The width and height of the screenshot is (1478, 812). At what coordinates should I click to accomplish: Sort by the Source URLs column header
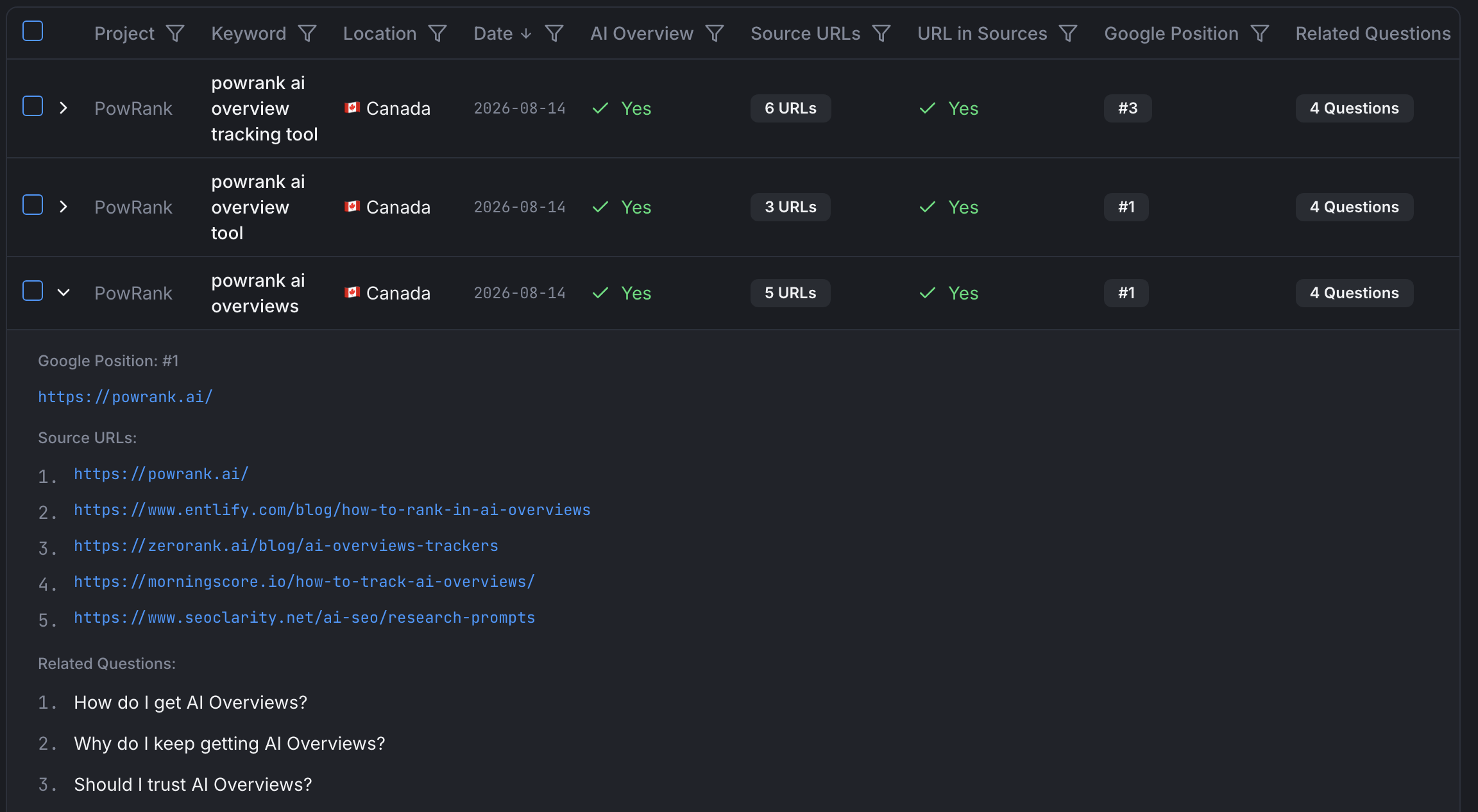806,33
